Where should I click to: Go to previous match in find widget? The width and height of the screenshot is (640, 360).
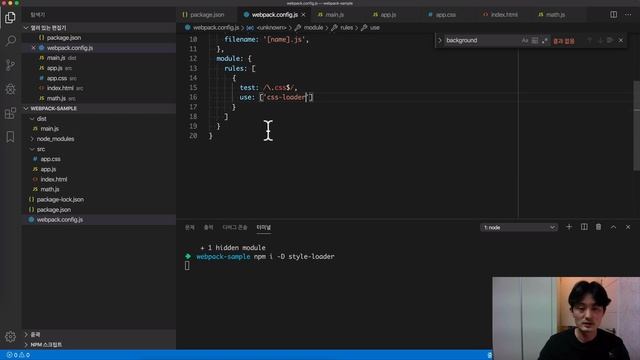coord(589,40)
